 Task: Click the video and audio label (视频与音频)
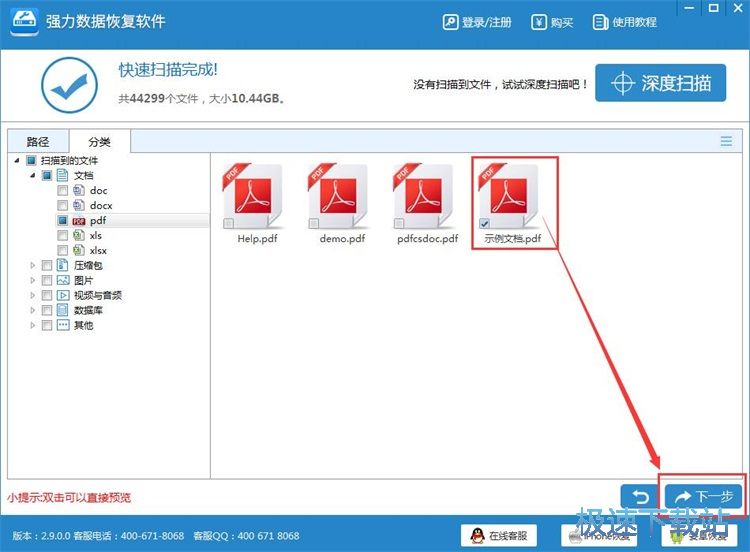[x=98, y=295]
